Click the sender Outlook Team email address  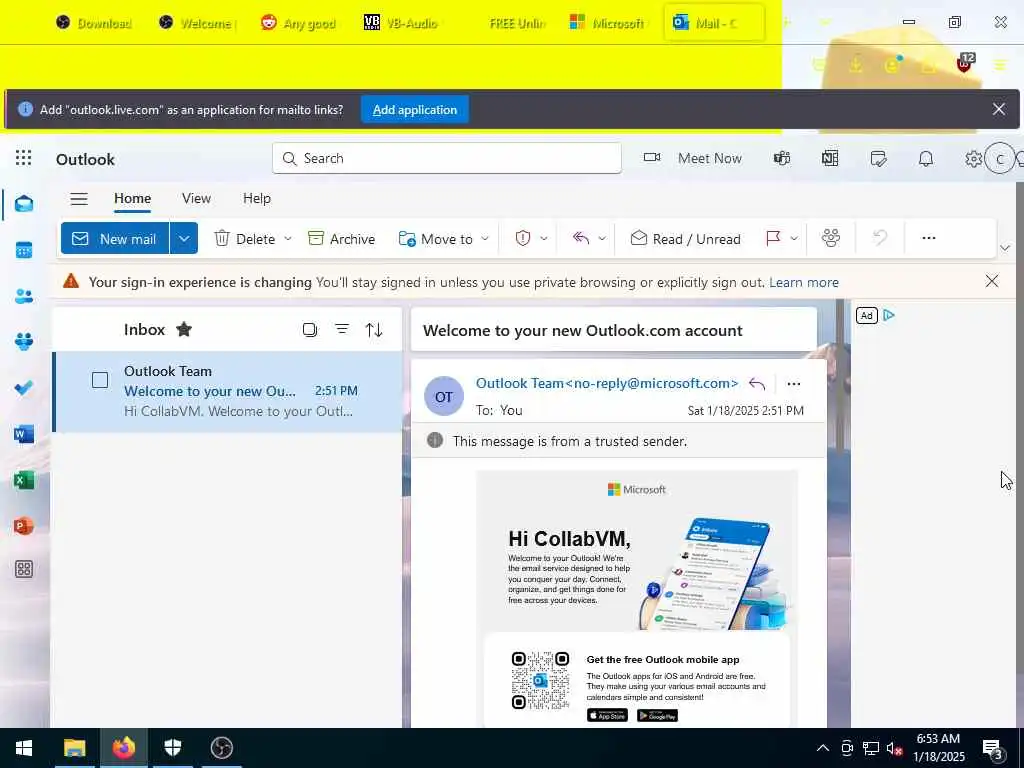(x=607, y=383)
